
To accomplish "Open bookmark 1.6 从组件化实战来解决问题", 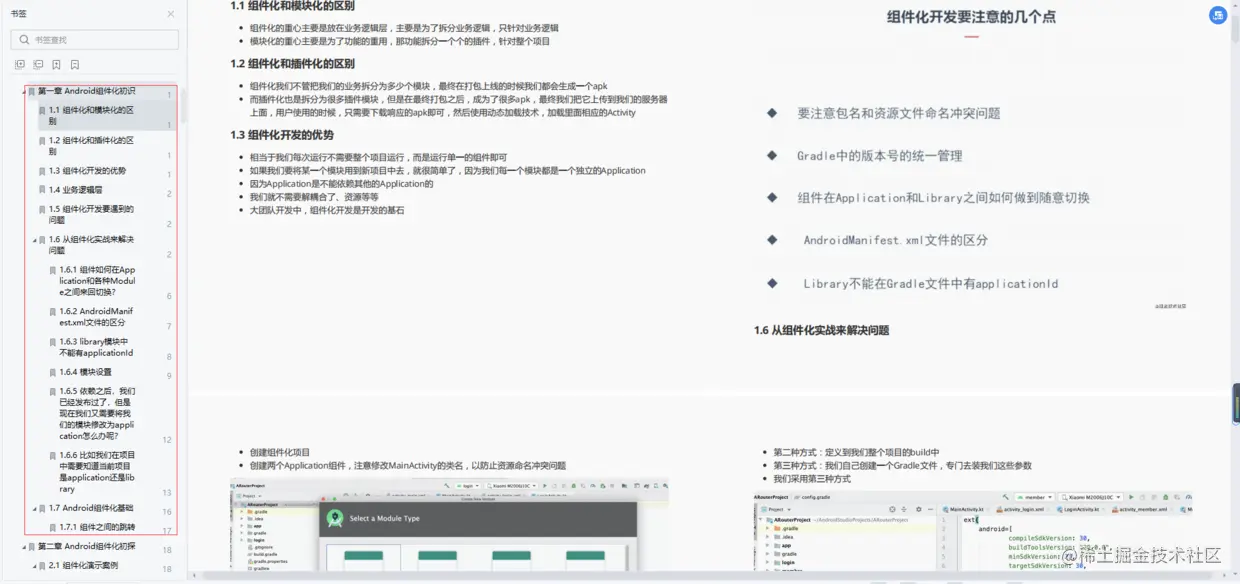I will pyautogui.click(x=91, y=245).
